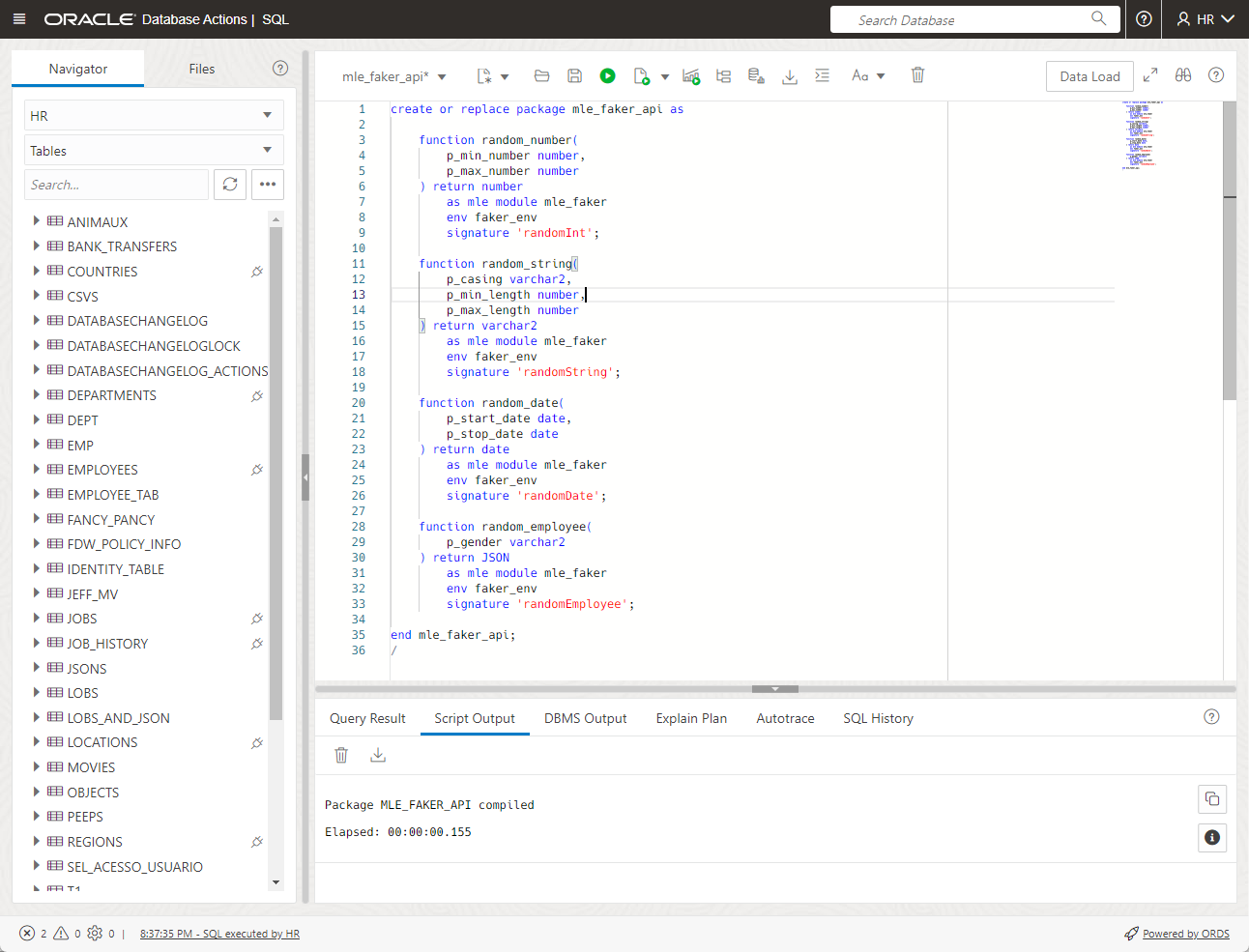This screenshot has height=952, width=1249.
Task: Open the Query Result tab
Action: click(367, 718)
